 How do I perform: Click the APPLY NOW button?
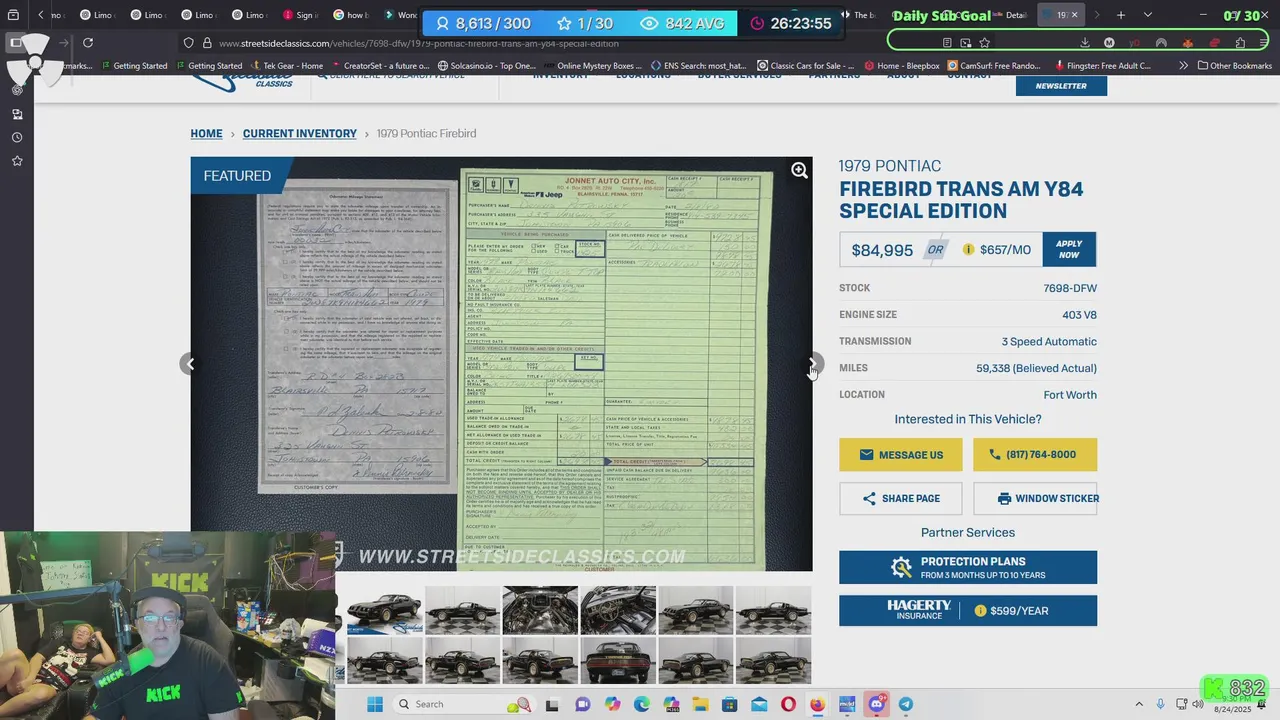(x=1069, y=249)
